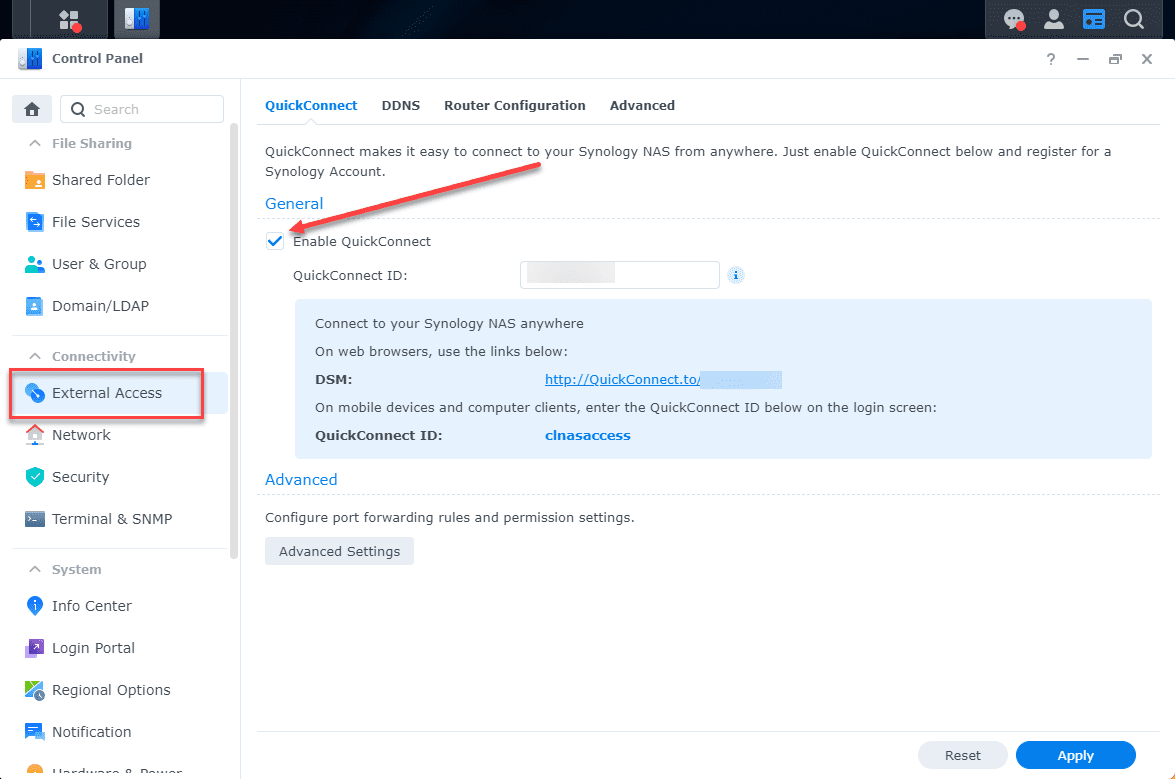Click the QuickConnect ID info icon
Screen dimensions: 1175x779
(736, 275)
